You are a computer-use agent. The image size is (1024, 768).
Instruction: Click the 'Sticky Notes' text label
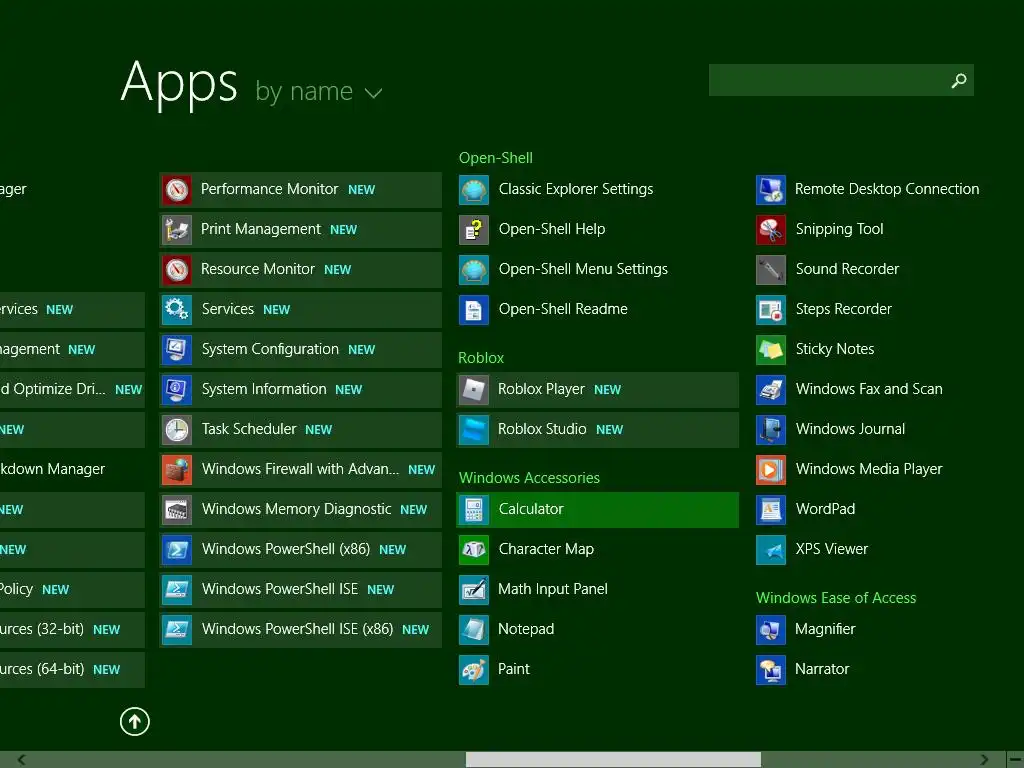[835, 349]
